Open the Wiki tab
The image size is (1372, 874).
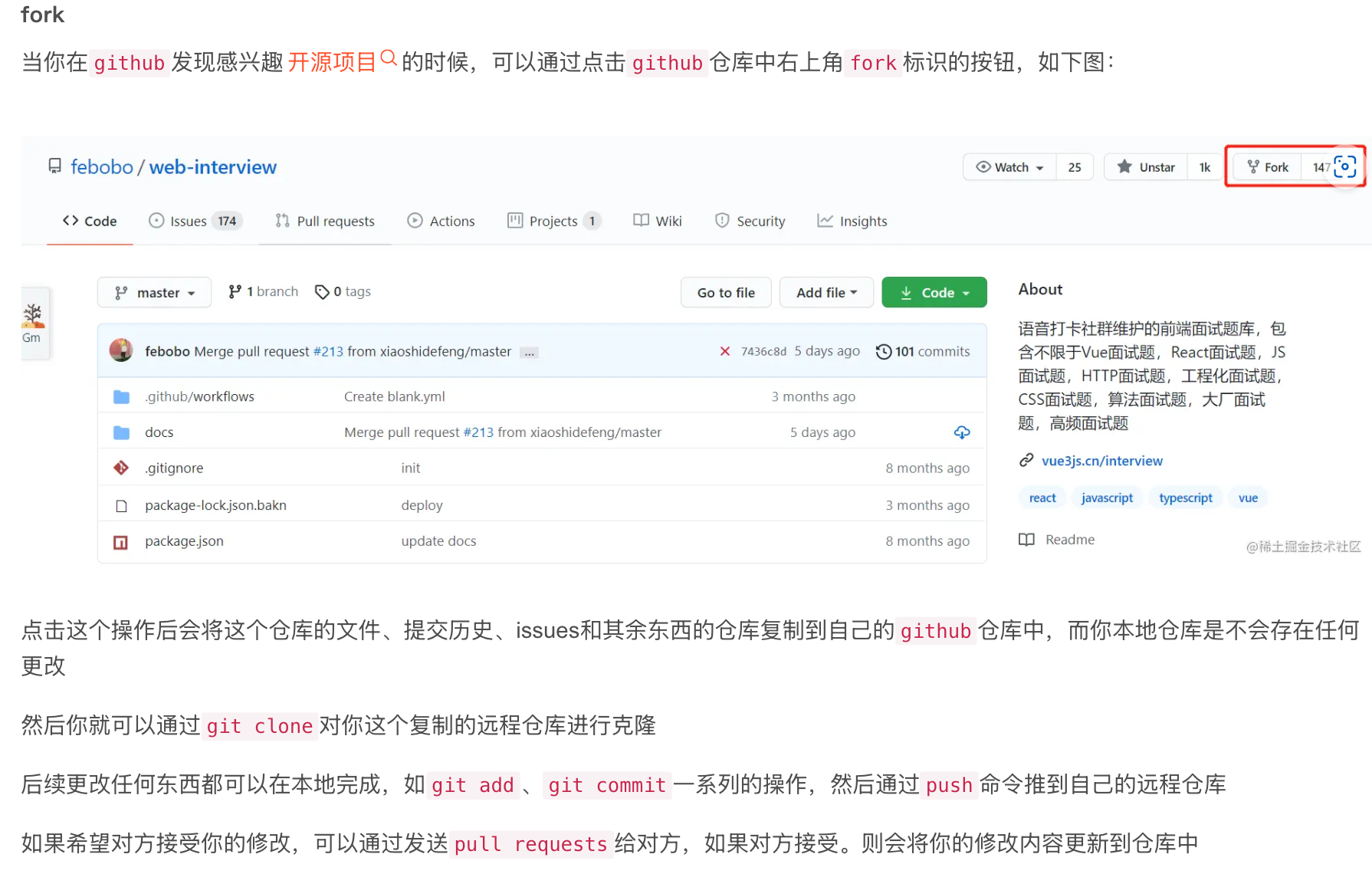[658, 221]
